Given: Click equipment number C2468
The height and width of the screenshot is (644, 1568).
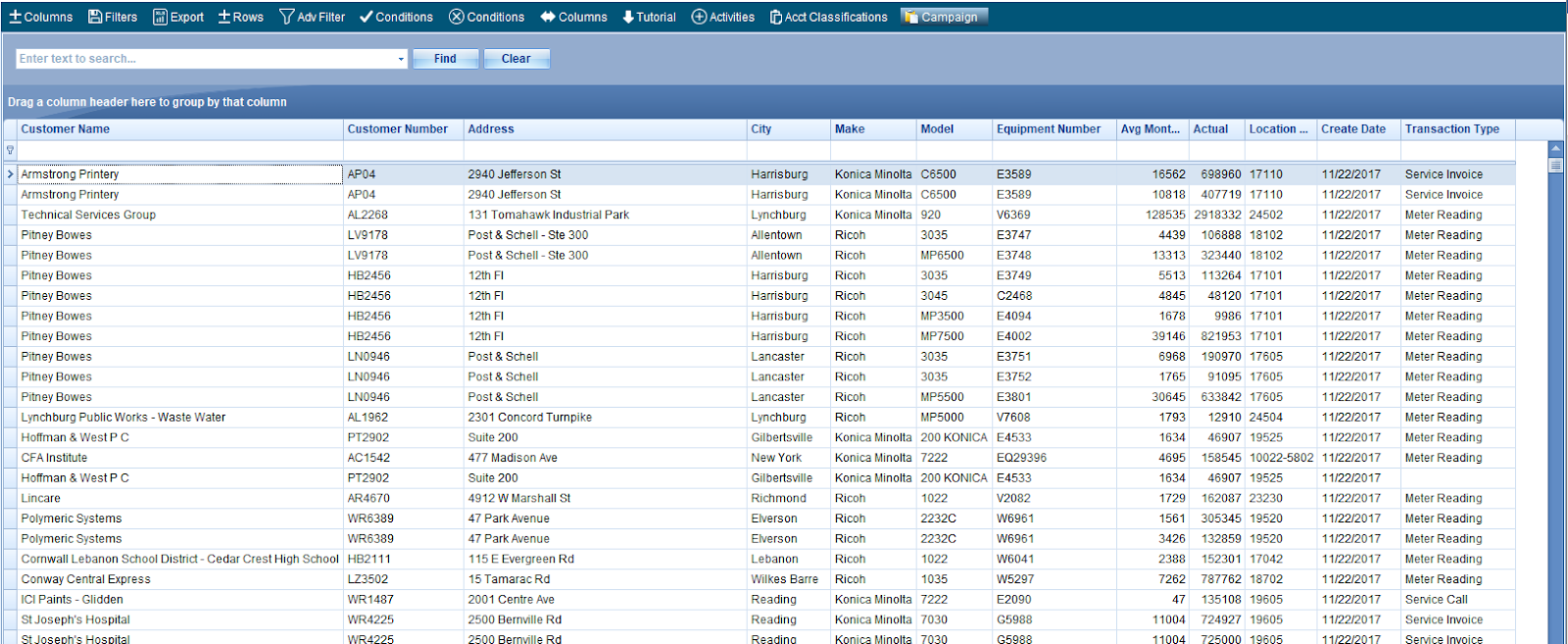Looking at the screenshot, I should click(x=1014, y=296).
